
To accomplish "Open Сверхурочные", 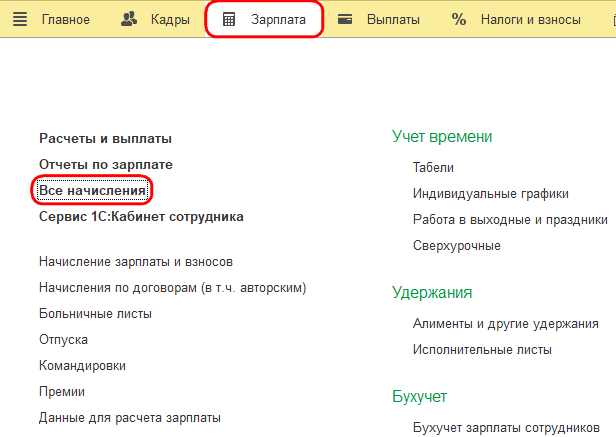I will click(x=456, y=246).
